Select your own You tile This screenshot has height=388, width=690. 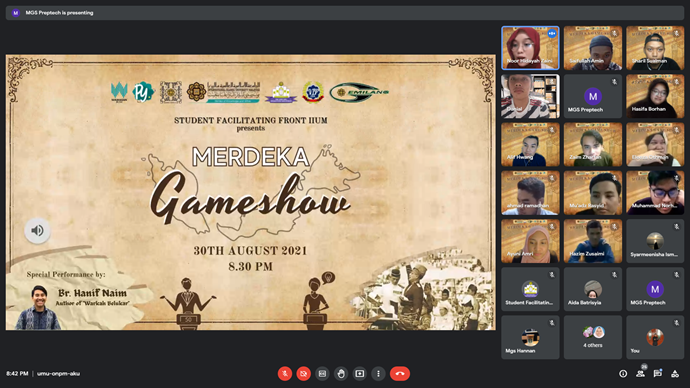[655, 337]
